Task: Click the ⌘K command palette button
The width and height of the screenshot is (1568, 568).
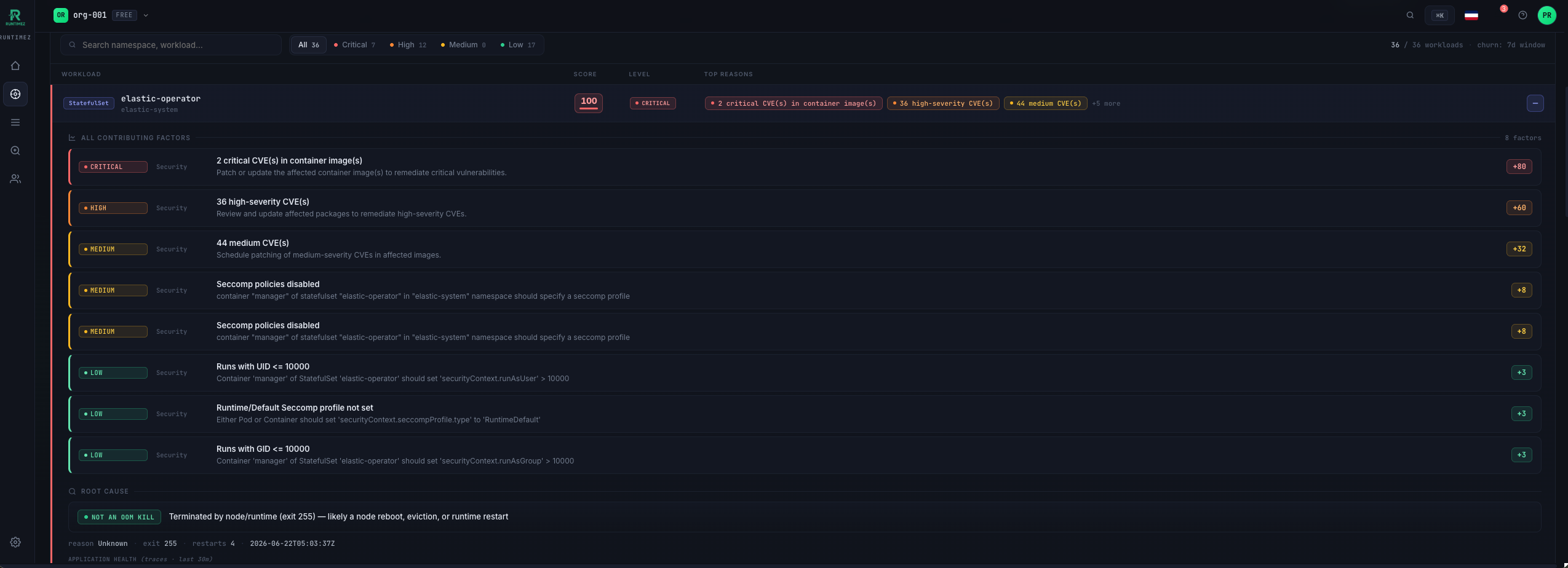Action: click(1439, 15)
